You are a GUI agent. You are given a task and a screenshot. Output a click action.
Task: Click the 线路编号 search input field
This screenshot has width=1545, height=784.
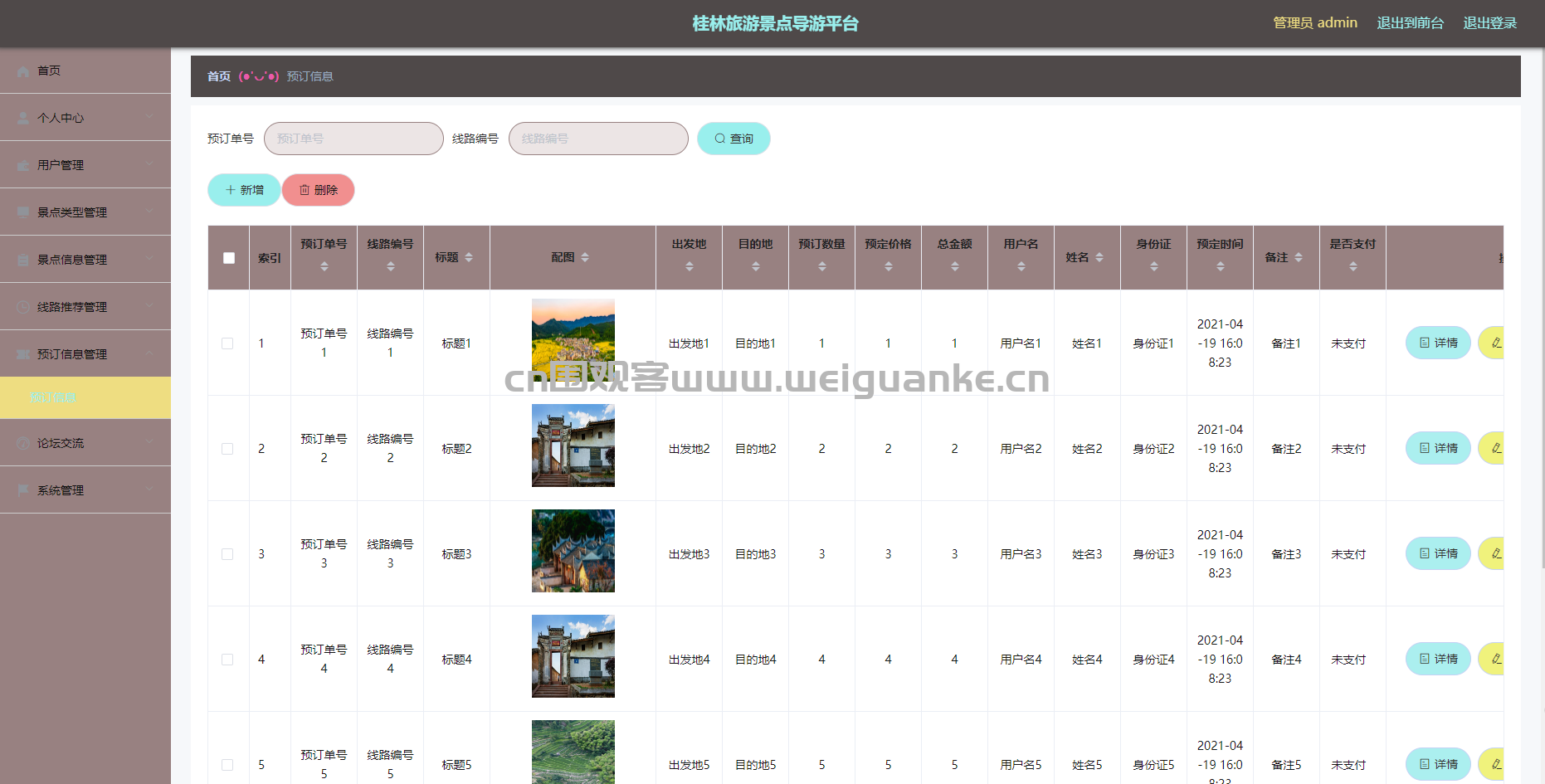598,139
